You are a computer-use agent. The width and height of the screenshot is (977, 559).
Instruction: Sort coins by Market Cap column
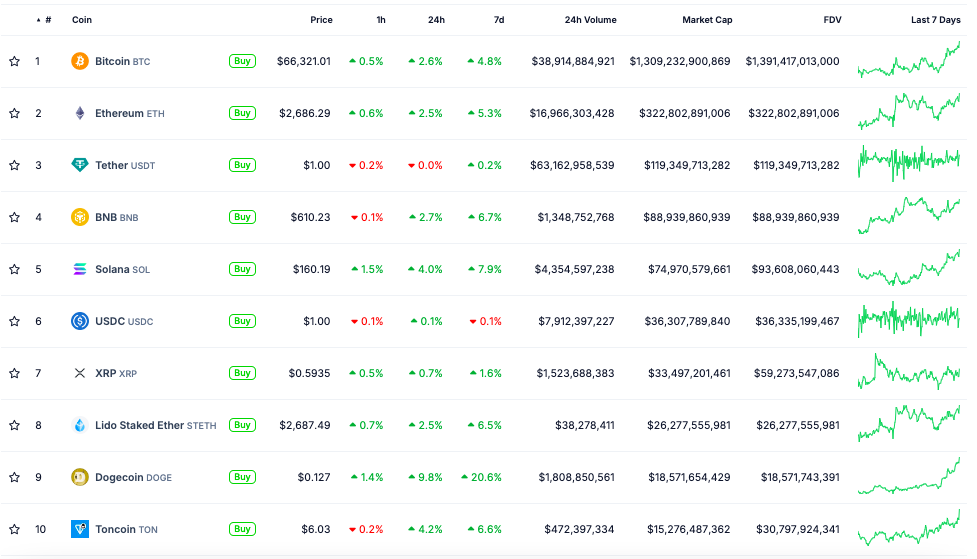[706, 20]
